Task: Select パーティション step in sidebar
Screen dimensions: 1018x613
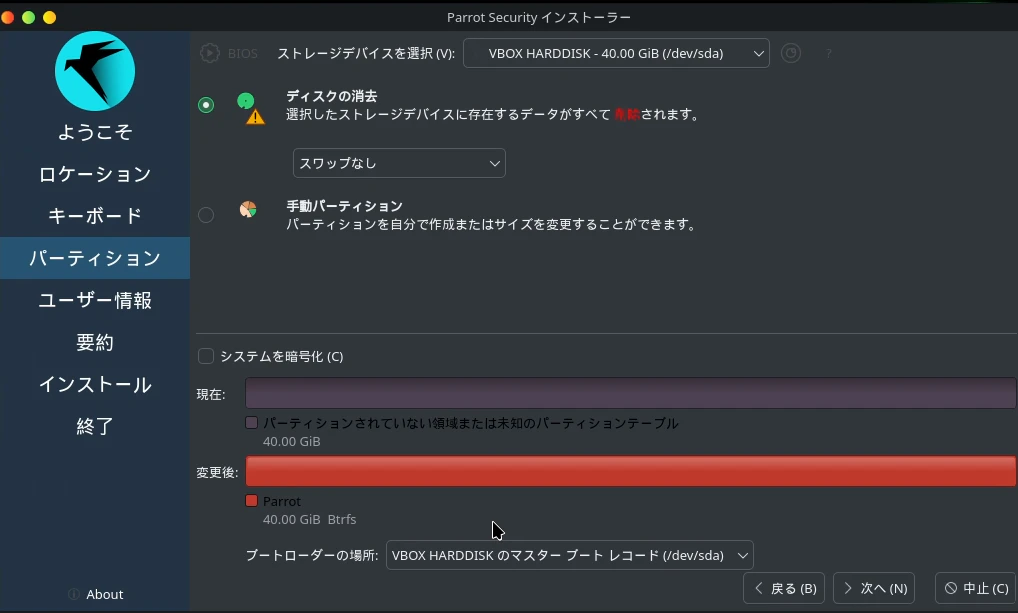Action: coord(95,258)
